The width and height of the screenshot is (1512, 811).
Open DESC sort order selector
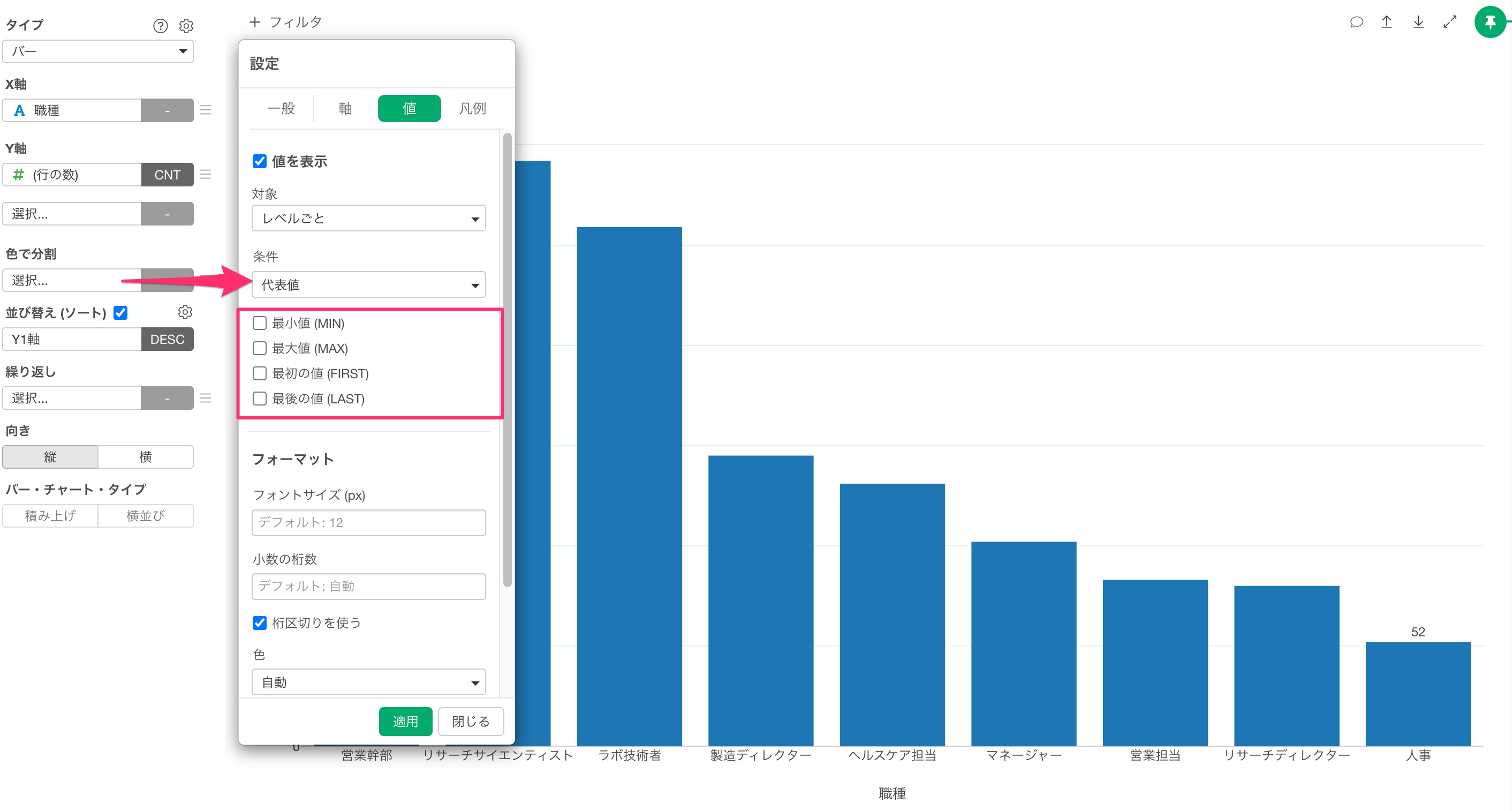click(167, 340)
